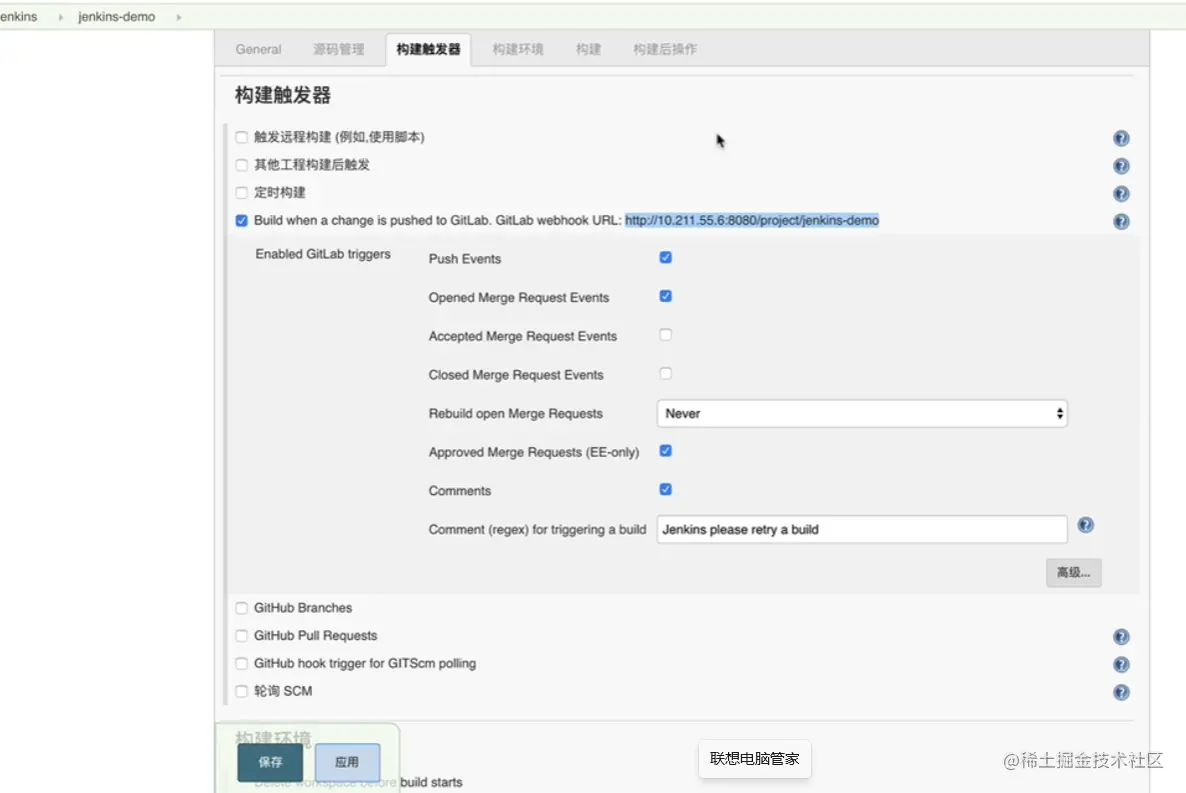Open help for GitLab webhook build trigger
The image size is (1186, 793).
pos(1121,222)
